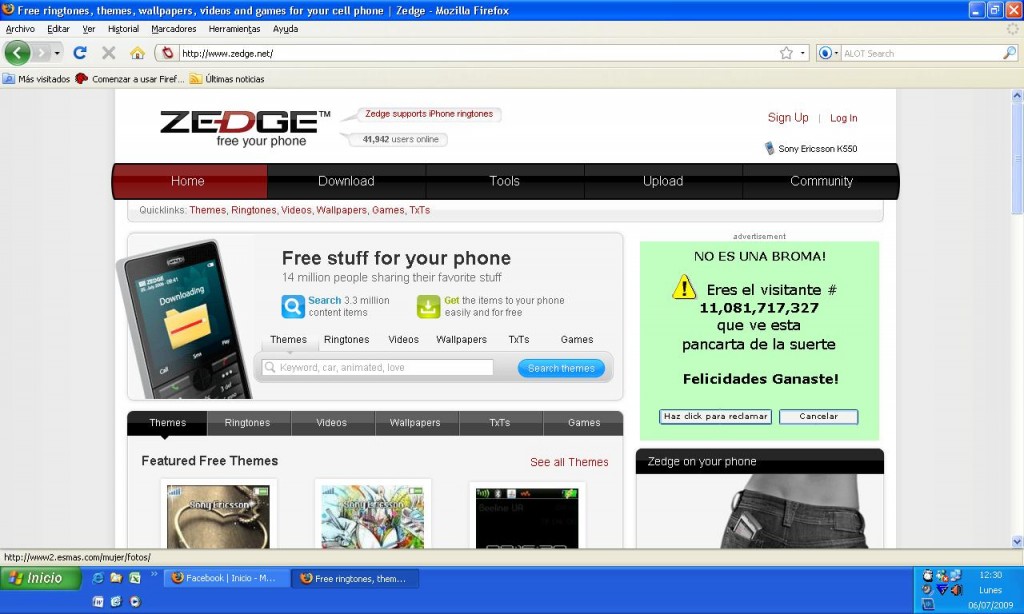
Task: Click the Cancelar button in the ad
Action: 818,417
